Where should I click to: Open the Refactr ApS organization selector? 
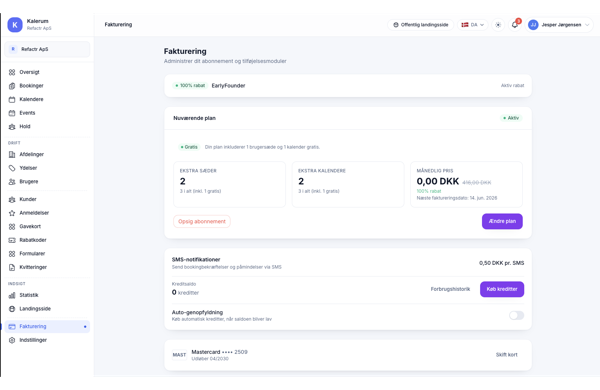(47, 49)
